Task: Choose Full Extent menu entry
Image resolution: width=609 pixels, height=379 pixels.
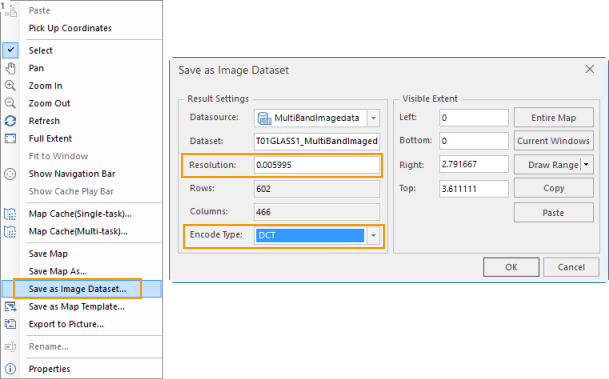Action: click(50, 139)
